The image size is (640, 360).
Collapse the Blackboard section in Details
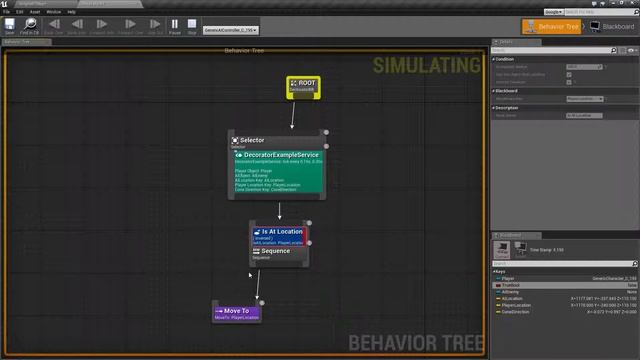coord(493,91)
